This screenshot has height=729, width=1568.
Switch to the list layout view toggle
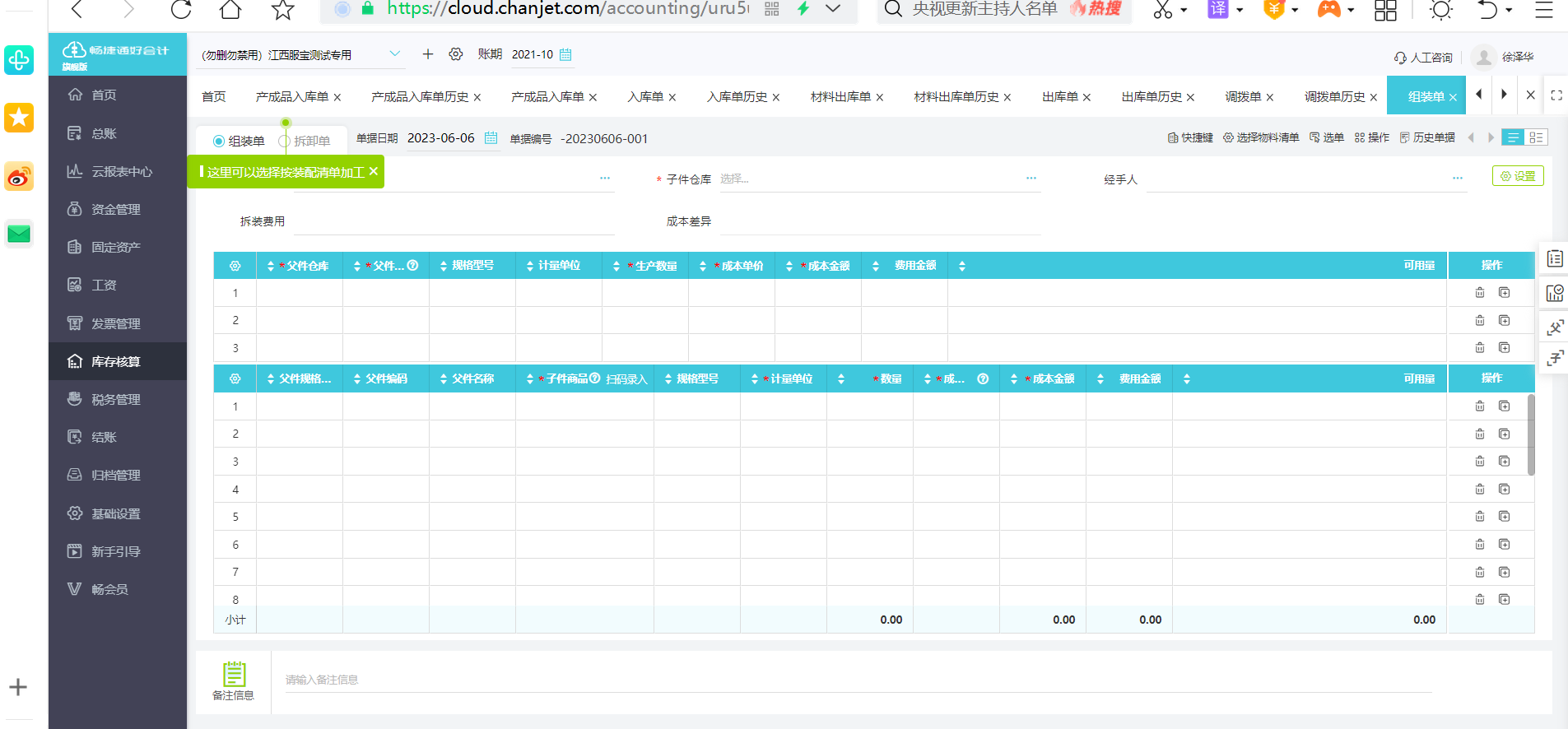coord(1512,137)
